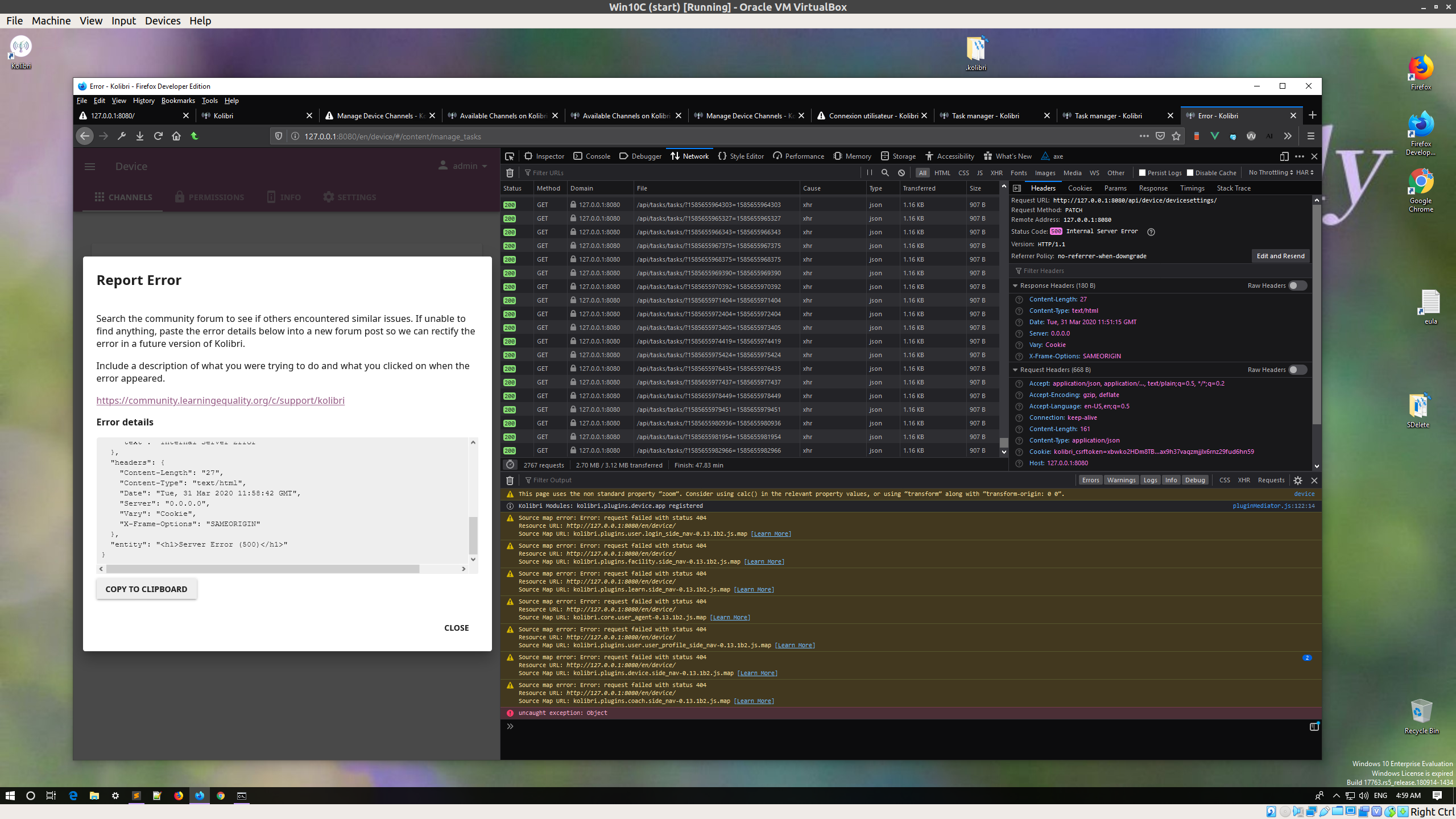Filter network output using Filter URLs field
This screenshot has width=1456, height=819.
click(548, 172)
